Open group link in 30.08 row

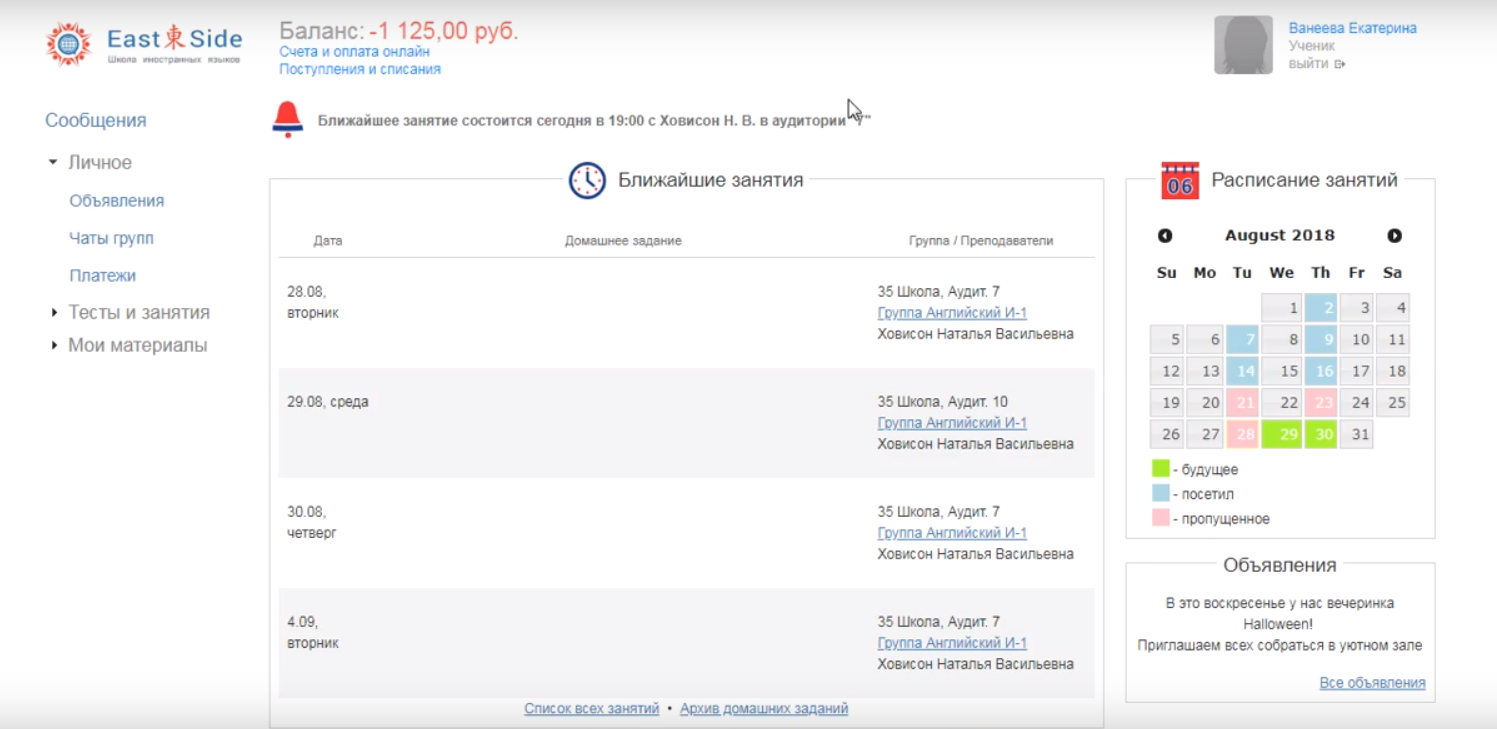(x=952, y=533)
